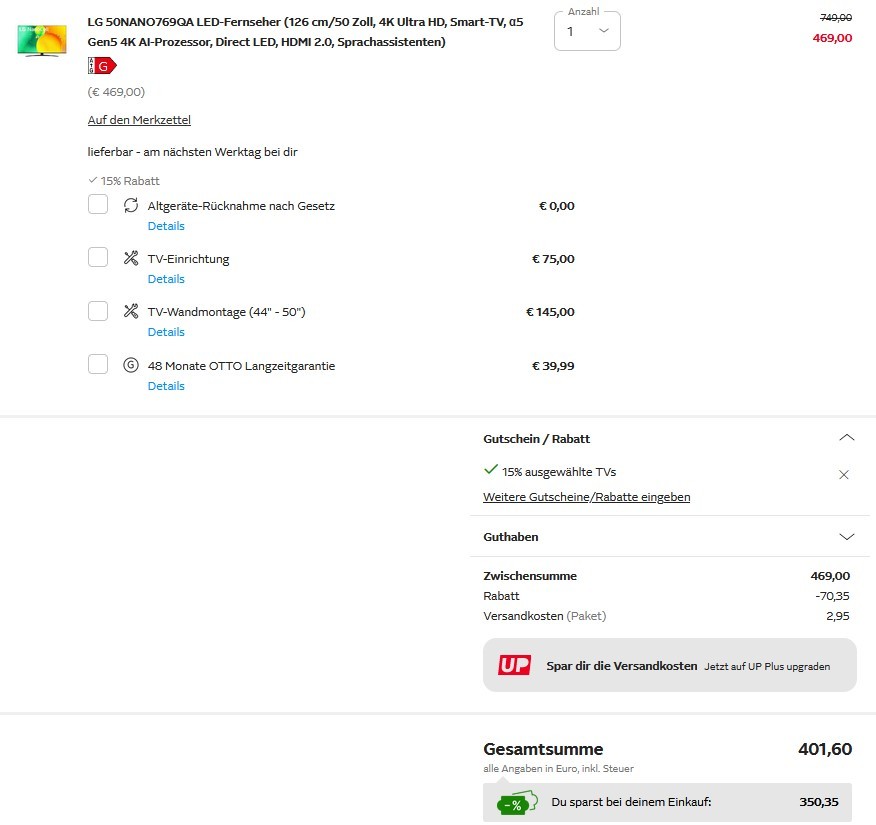The height and width of the screenshot is (825, 876).
Task: Click the guarantee G circle icon
Action: (131, 365)
